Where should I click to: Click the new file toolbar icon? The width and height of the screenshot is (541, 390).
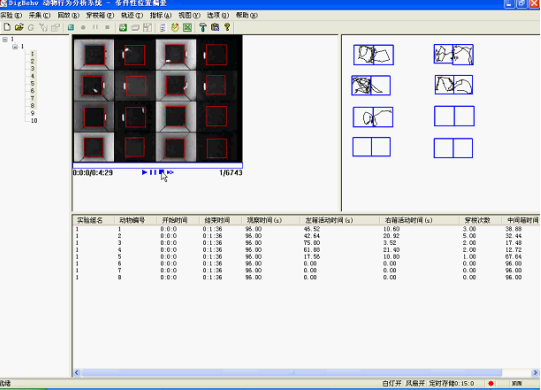[7, 27]
